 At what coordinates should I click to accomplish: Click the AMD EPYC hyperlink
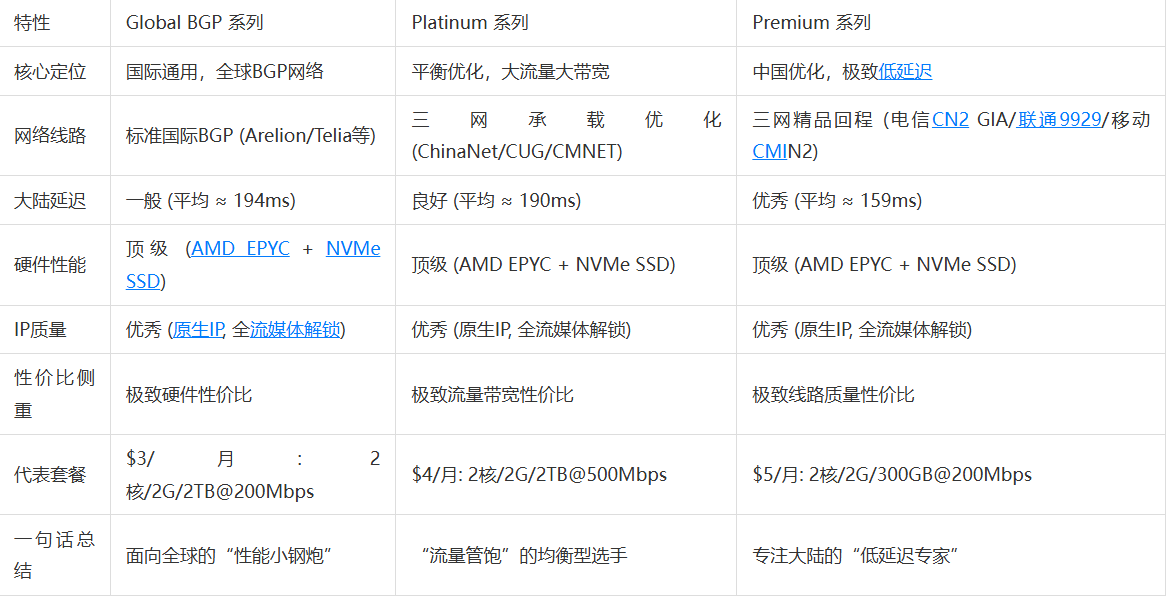(240, 249)
